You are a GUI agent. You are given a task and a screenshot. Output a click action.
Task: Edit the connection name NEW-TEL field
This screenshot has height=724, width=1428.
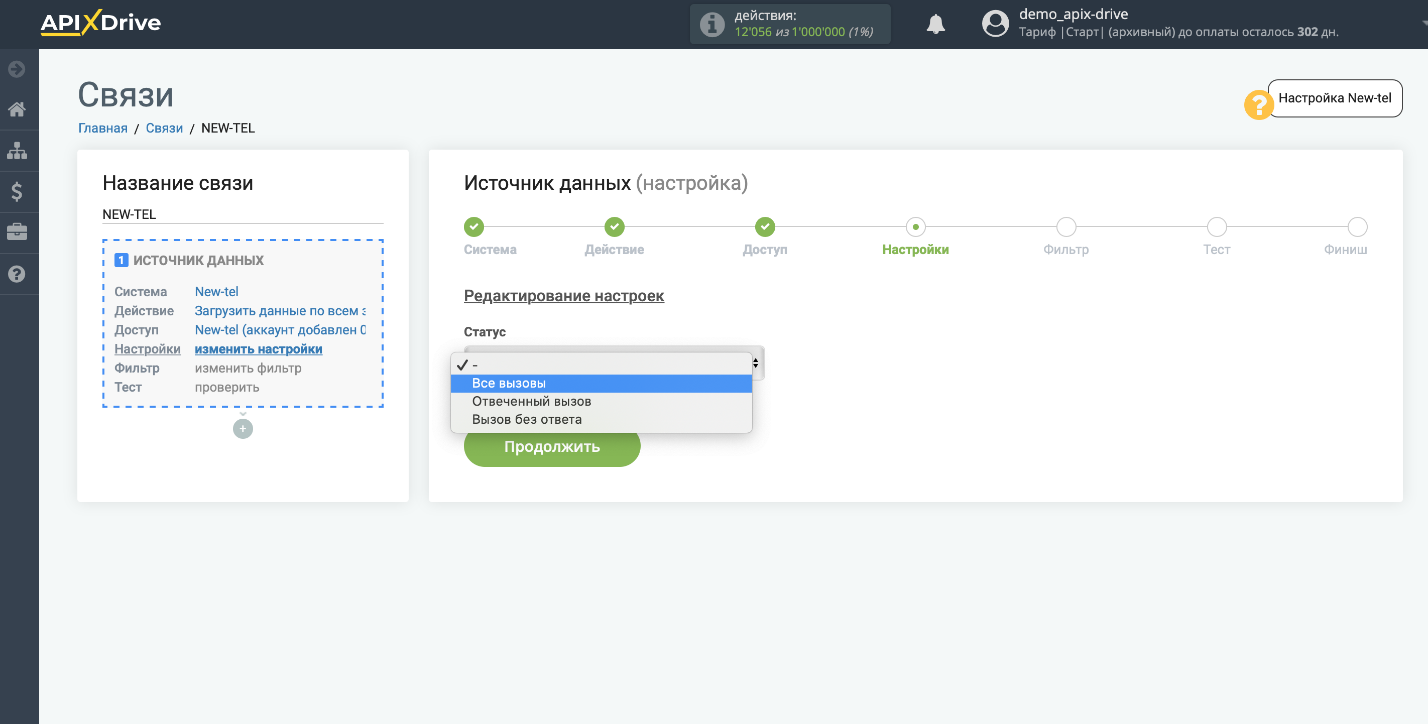pyautogui.click(x=243, y=214)
